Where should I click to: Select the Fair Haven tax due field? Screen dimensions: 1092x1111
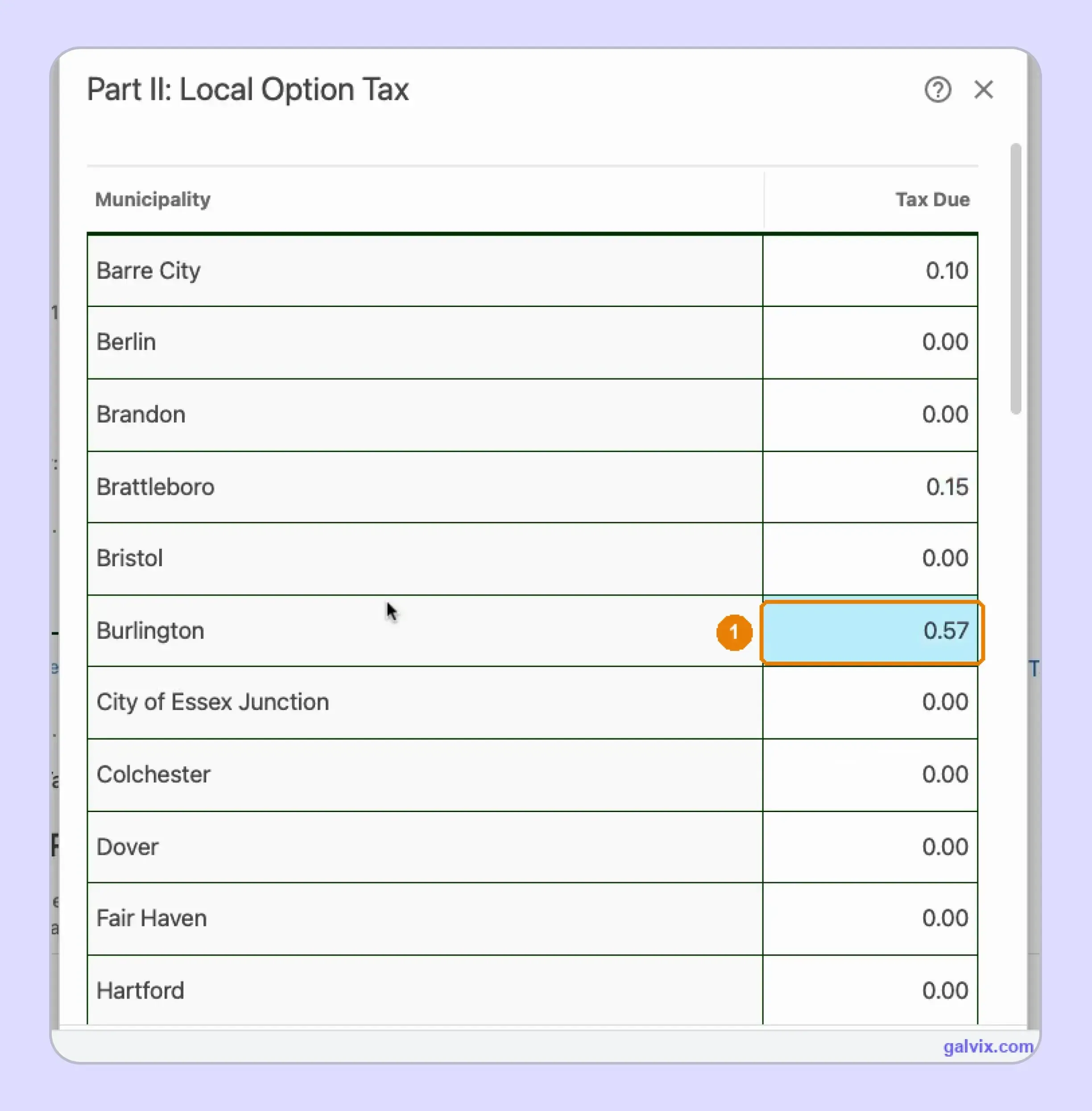(870, 919)
